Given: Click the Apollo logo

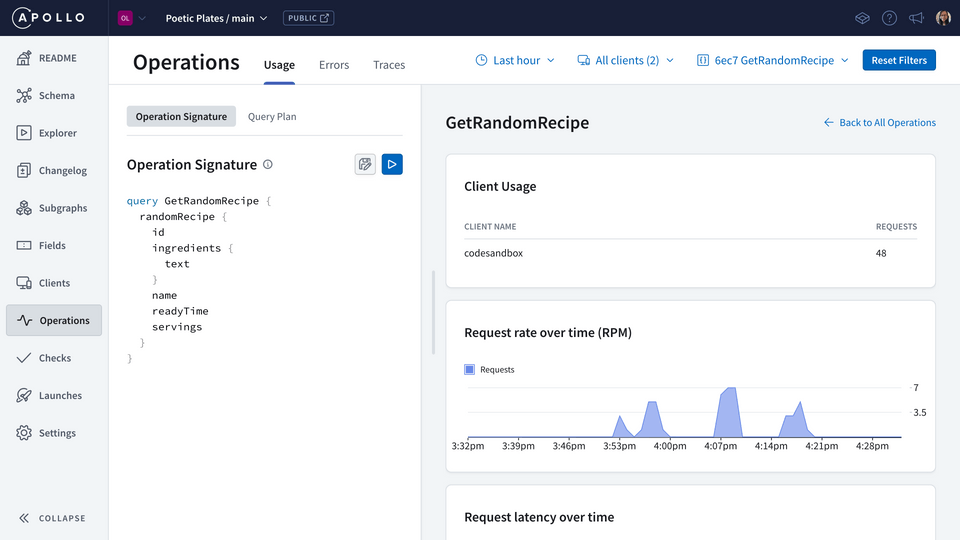Looking at the screenshot, I should pyautogui.click(x=48, y=18).
